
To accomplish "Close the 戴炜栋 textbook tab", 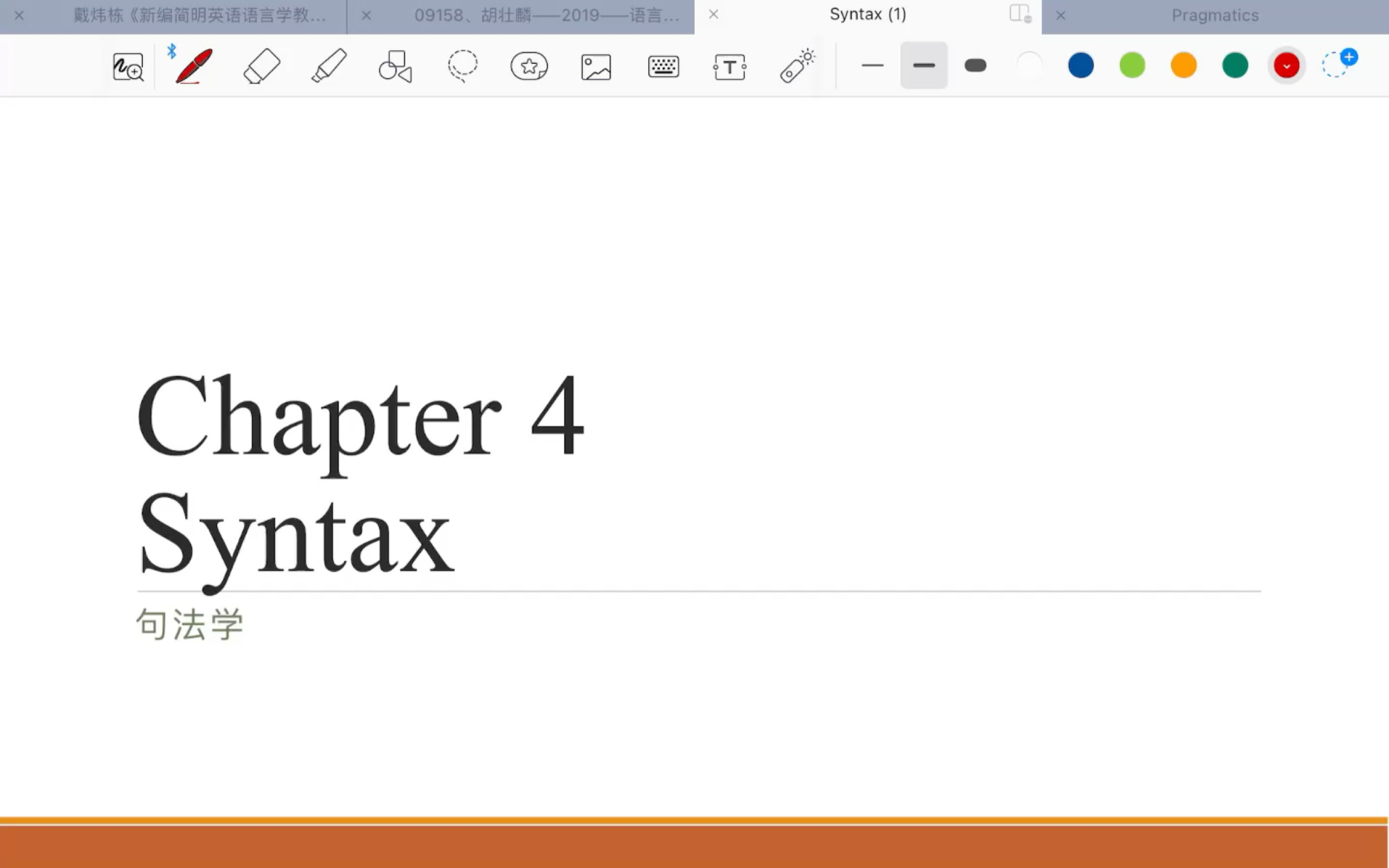I will 19,15.
